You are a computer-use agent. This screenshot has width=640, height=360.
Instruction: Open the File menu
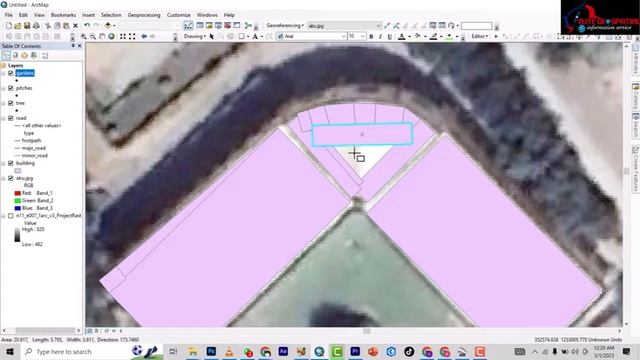pos(9,15)
